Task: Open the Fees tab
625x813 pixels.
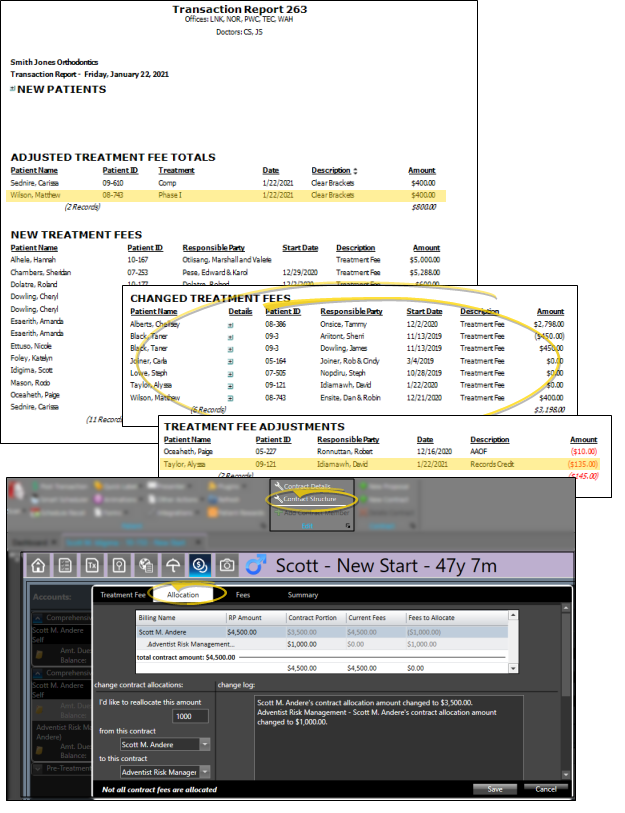Action: 243,595
